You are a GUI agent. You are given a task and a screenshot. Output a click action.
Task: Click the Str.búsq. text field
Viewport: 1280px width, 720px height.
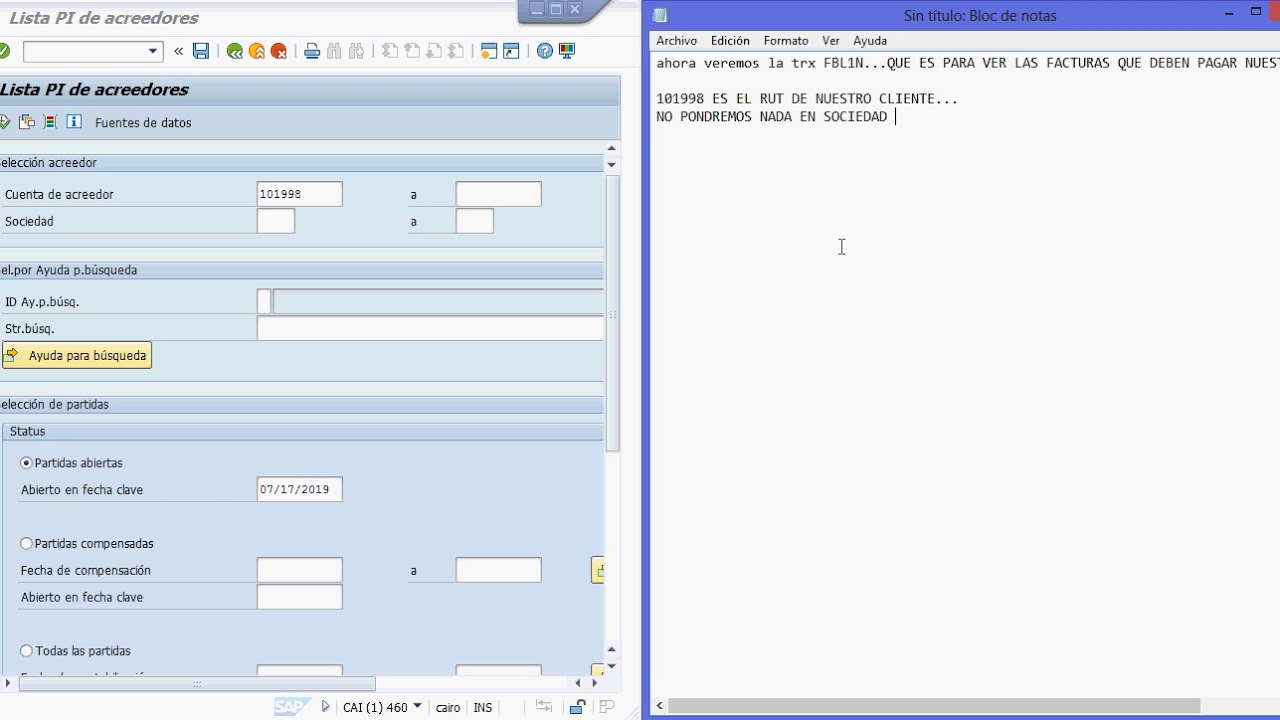[x=430, y=328]
